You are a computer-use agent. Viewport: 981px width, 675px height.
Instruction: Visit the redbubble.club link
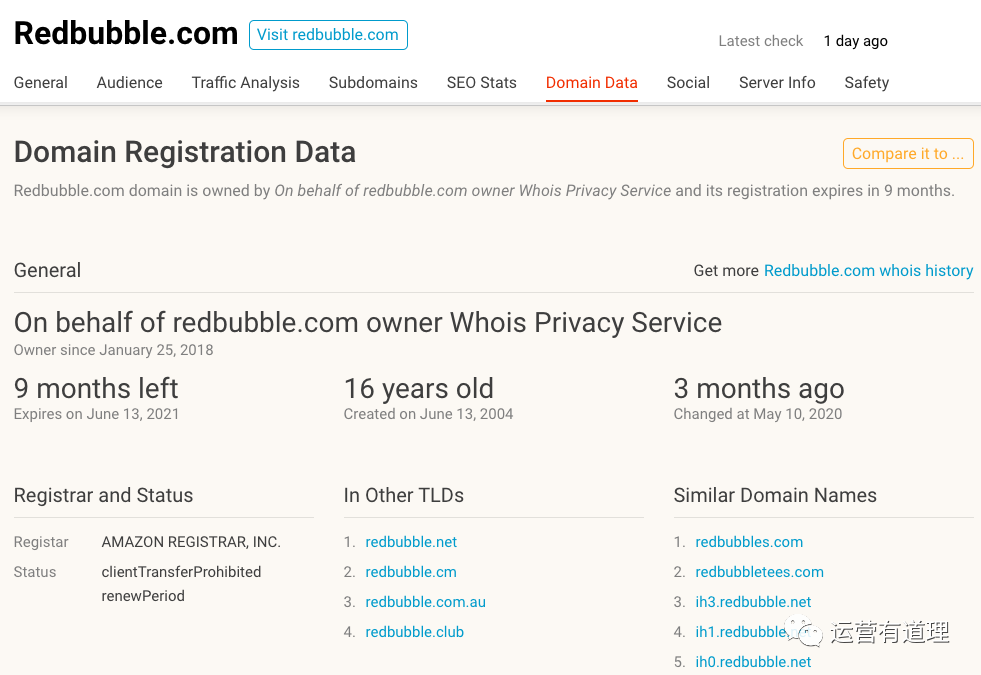pyautogui.click(x=414, y=632)
